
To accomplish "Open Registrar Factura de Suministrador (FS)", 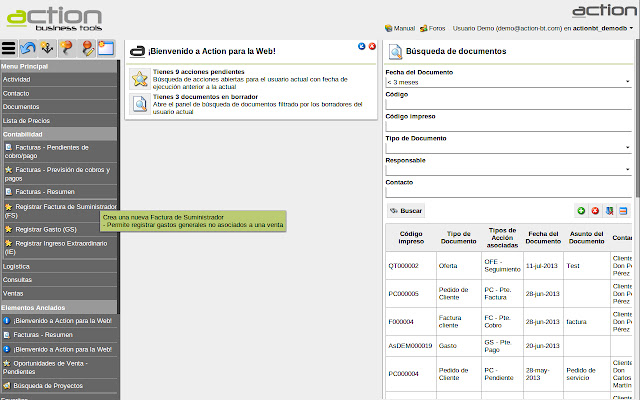I will 60,211.
